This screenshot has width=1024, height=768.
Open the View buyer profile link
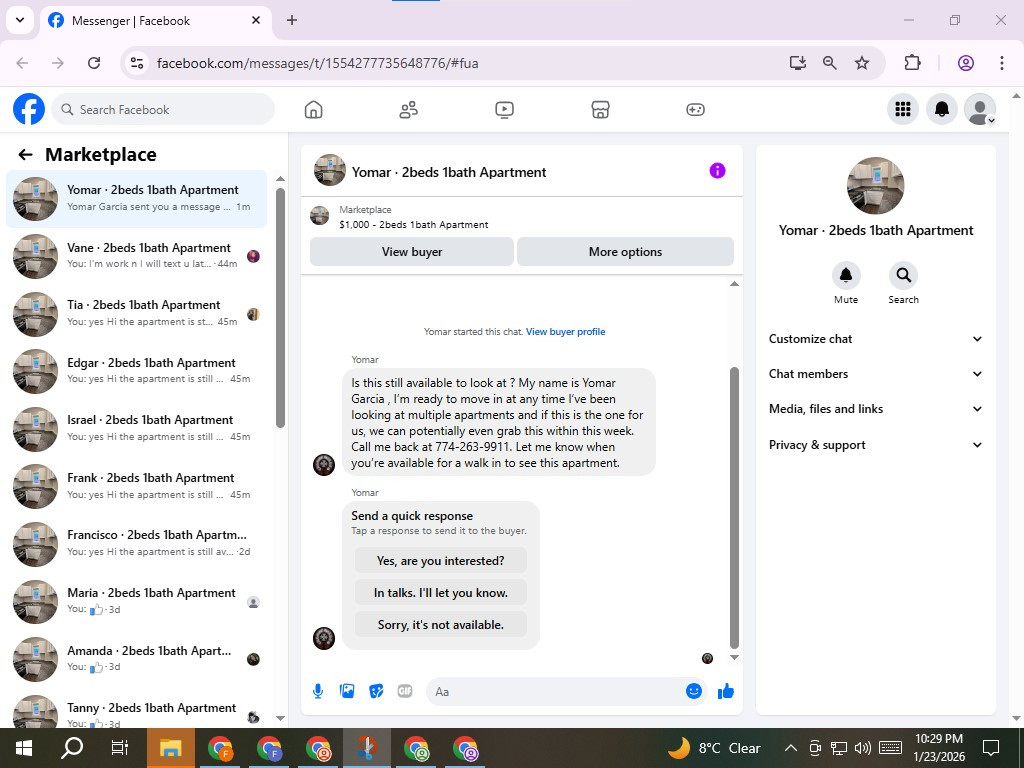coord(566,332)
